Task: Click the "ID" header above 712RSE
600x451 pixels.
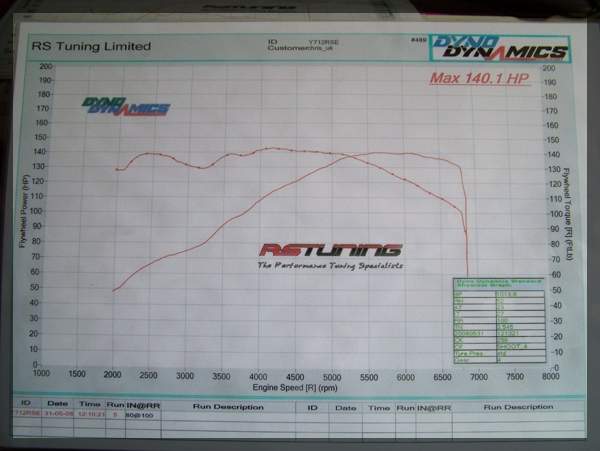Action: coord(26,403)
